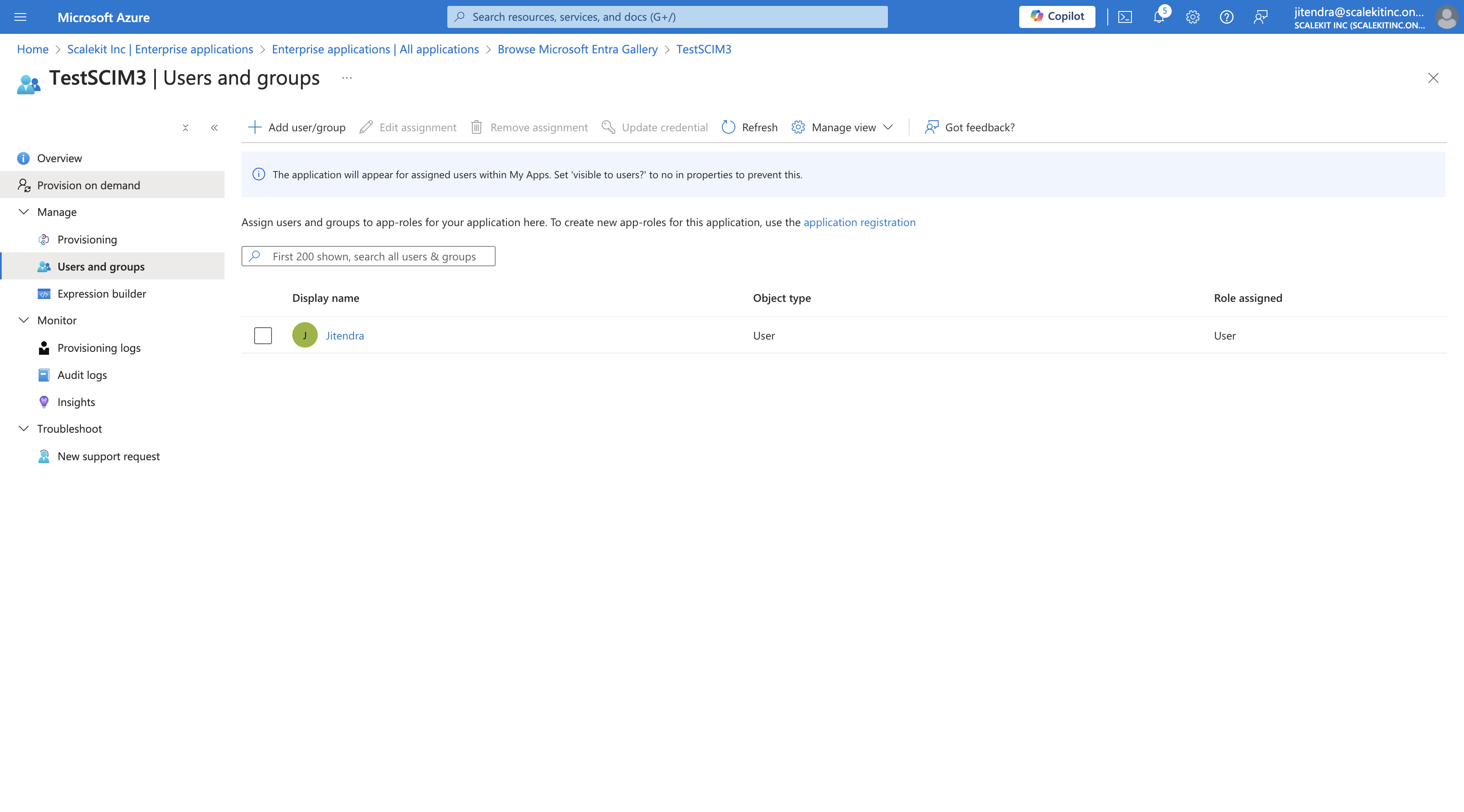Click the Provision on demand person icon
The height and width of the screenshot is (812, 1464).
point(23,185)
